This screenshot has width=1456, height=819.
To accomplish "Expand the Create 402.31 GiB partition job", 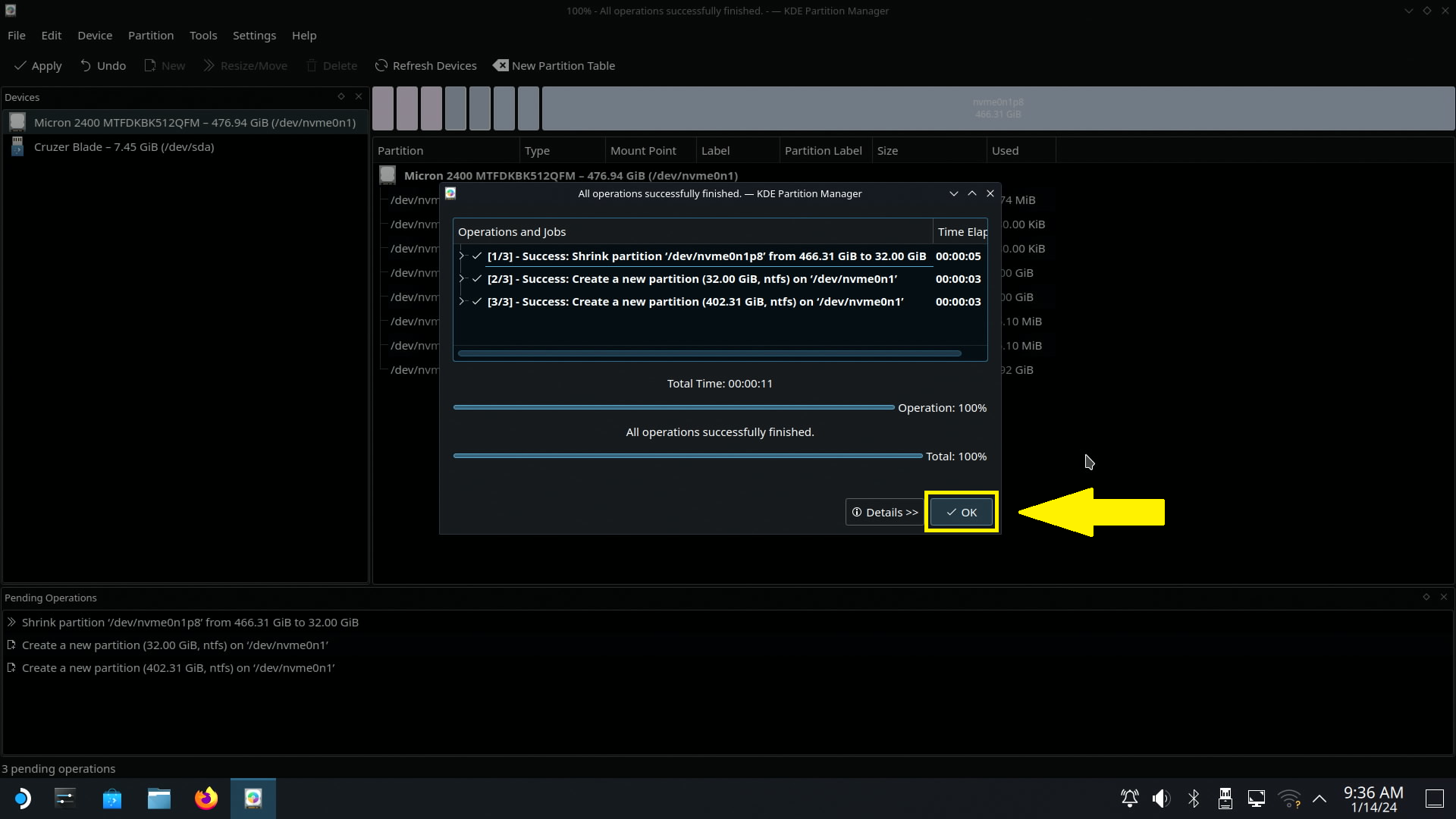I will (x=461, y=302).
